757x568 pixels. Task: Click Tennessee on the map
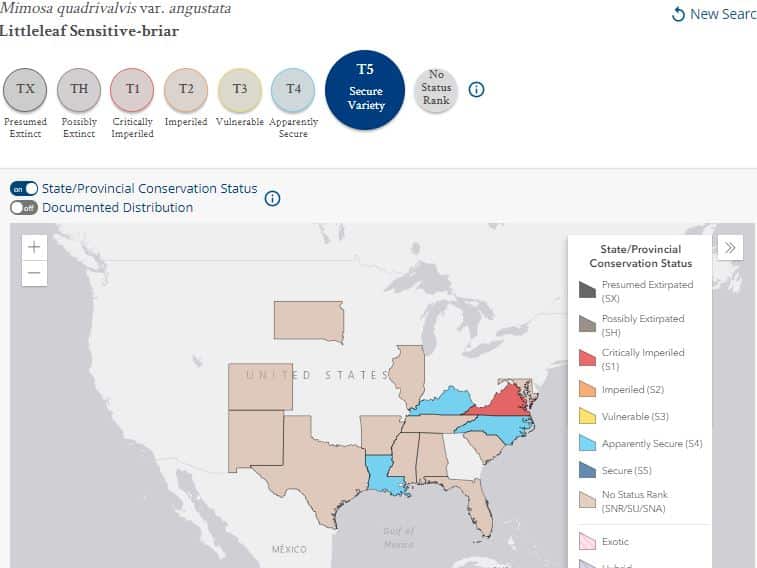(x=435, y=424)
